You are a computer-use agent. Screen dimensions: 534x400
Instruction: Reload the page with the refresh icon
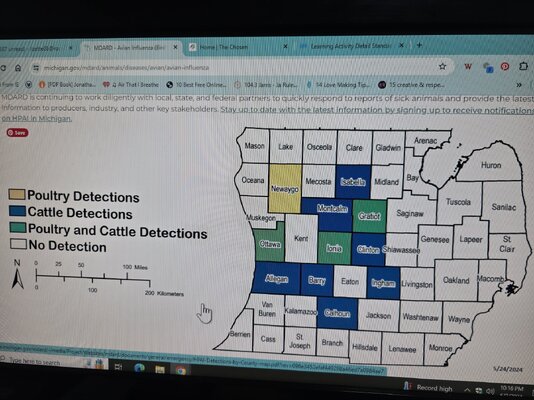point(3,68)
